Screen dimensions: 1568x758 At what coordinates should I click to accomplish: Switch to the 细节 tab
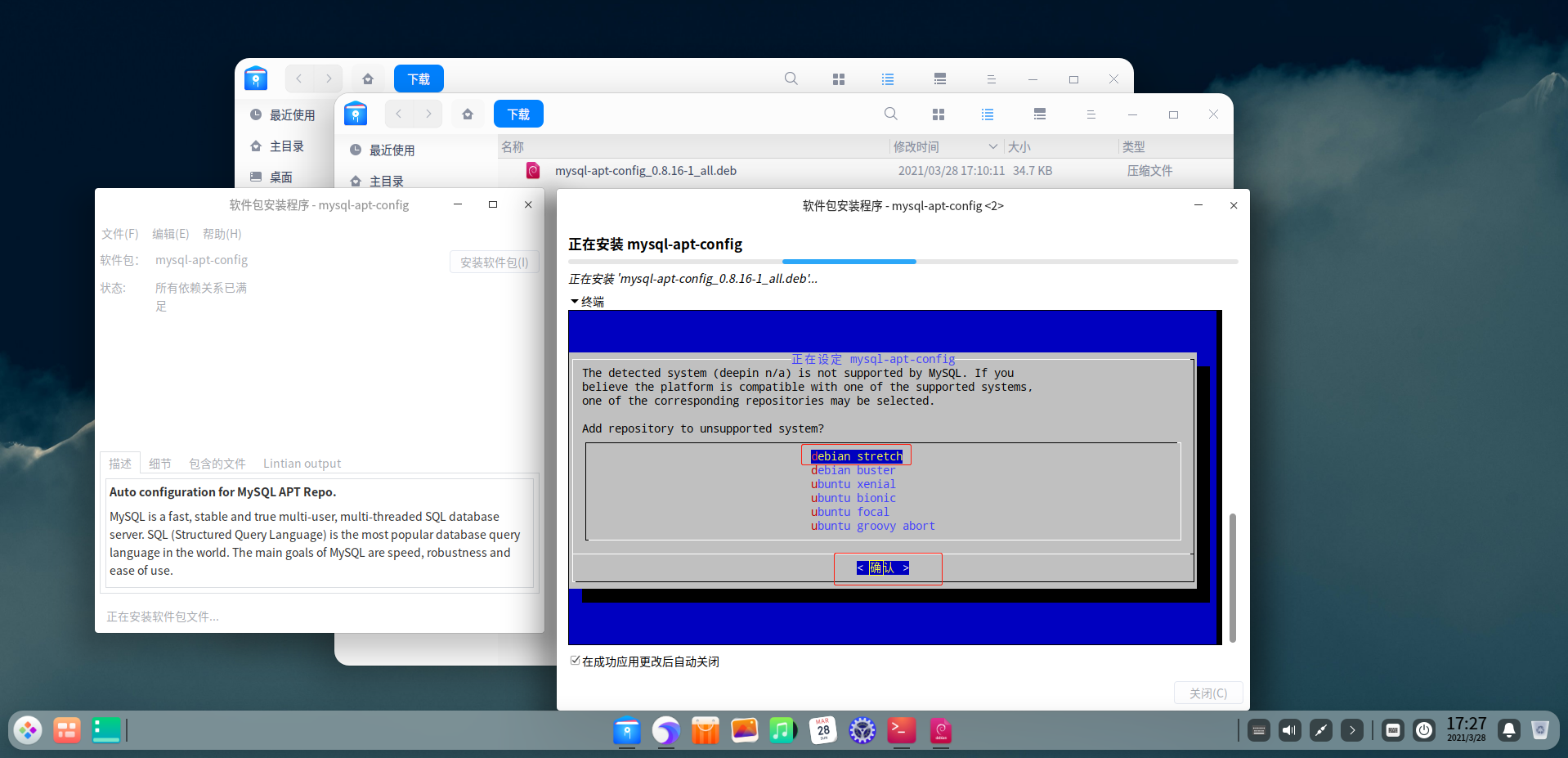160,464
